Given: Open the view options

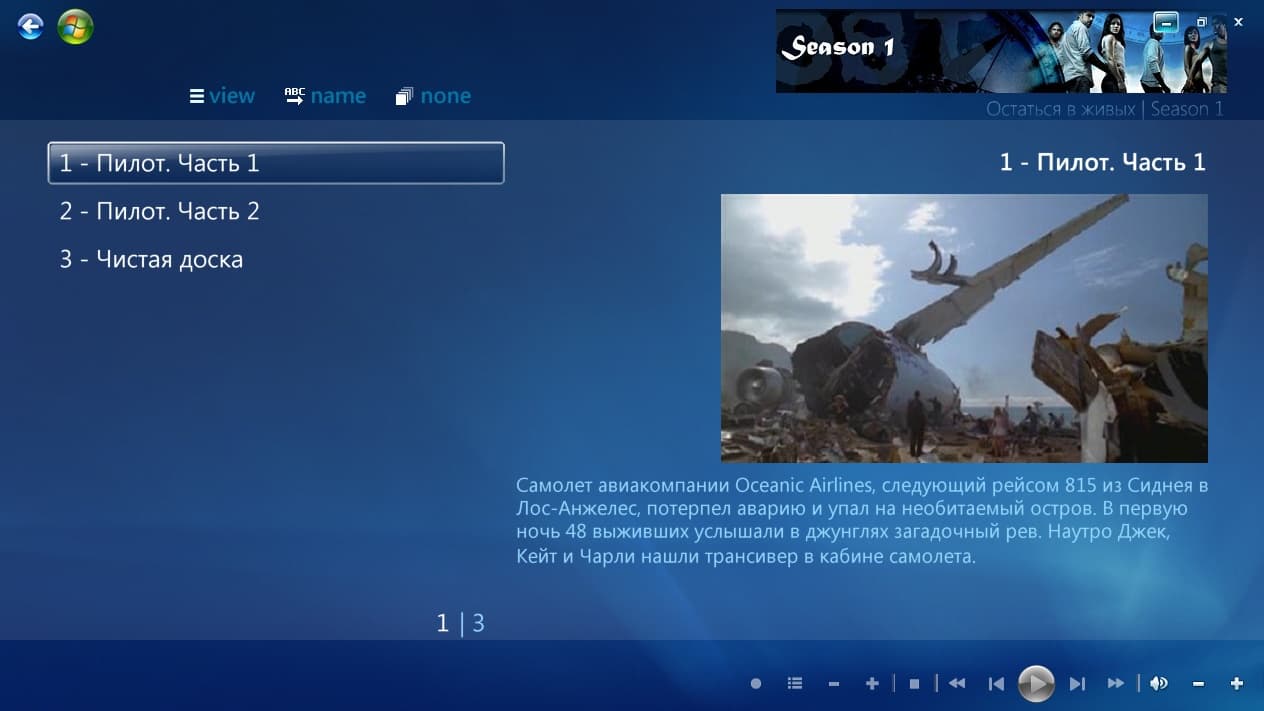Looking at the screenshot, I should [222, 96].
